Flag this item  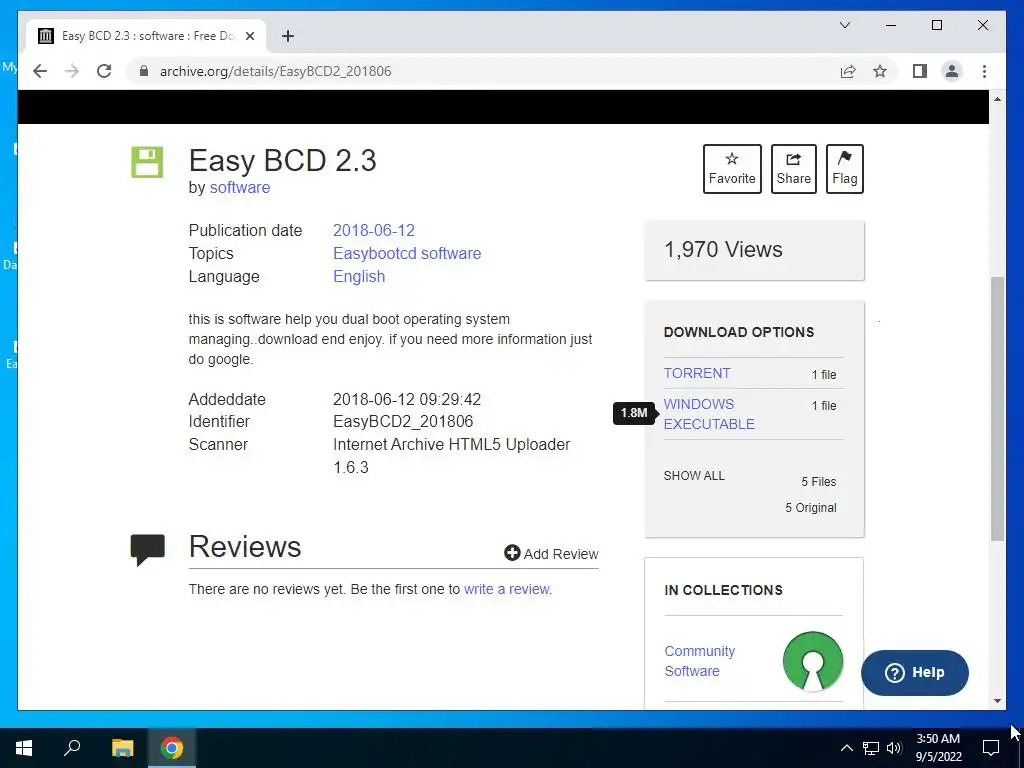point(844,168)
